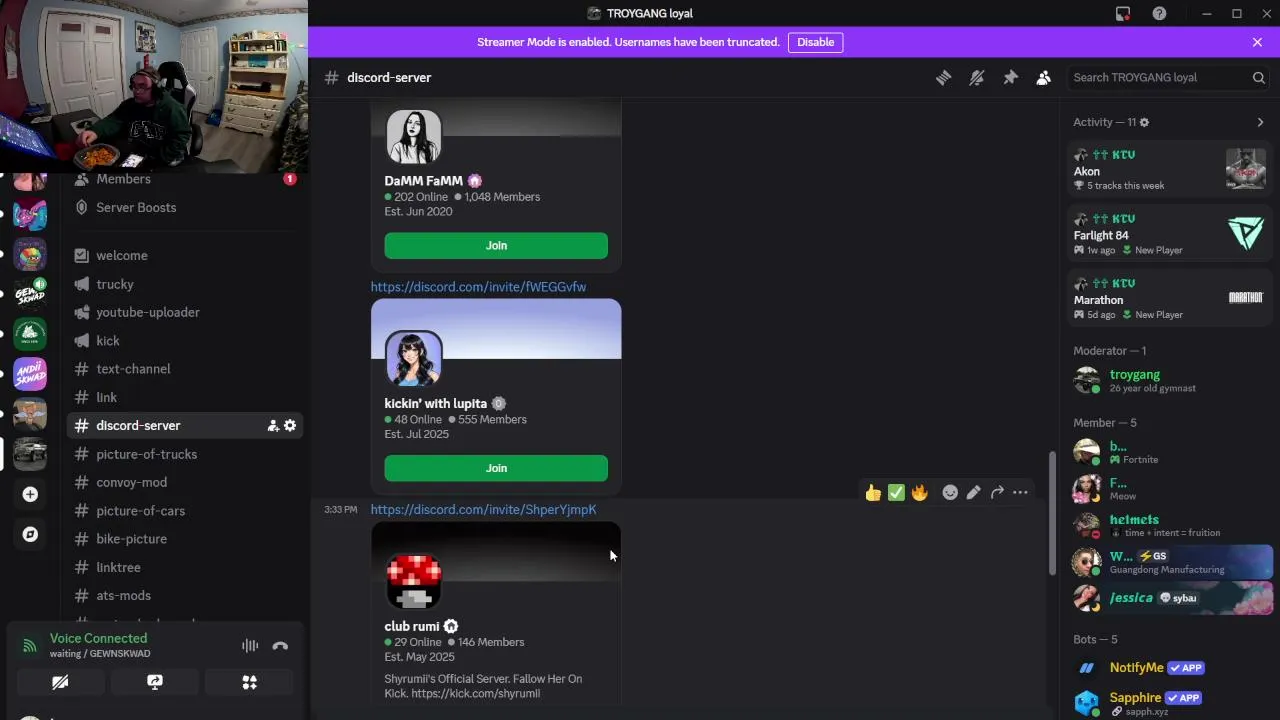Viewport: 1280px width, 720px height.
Task: View member helmets profile
Action: (x=1169, y=526)
